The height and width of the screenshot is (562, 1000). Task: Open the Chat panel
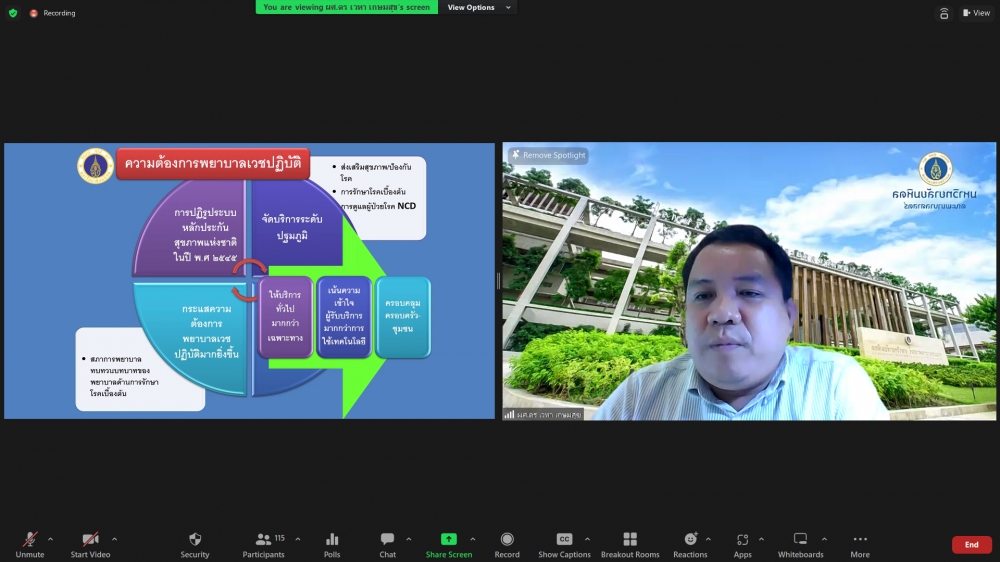point(387,540)
